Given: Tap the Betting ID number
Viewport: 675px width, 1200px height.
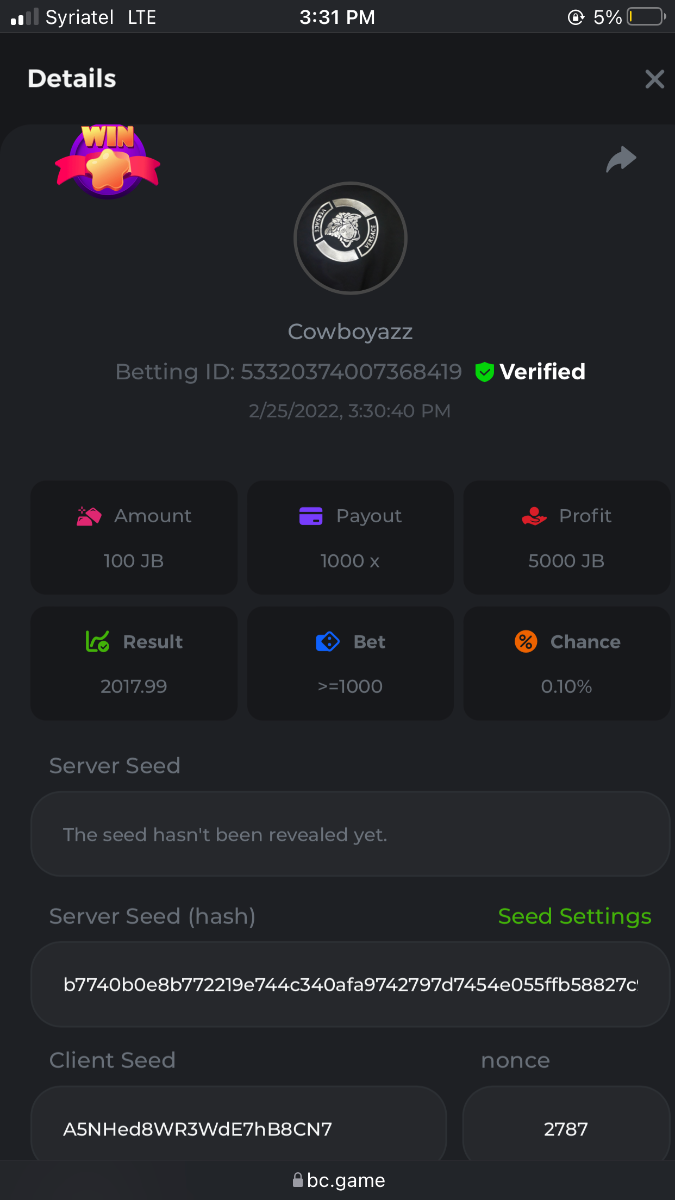Looking at the screenshot, I should pyautogui.click(x=350, y=372).
